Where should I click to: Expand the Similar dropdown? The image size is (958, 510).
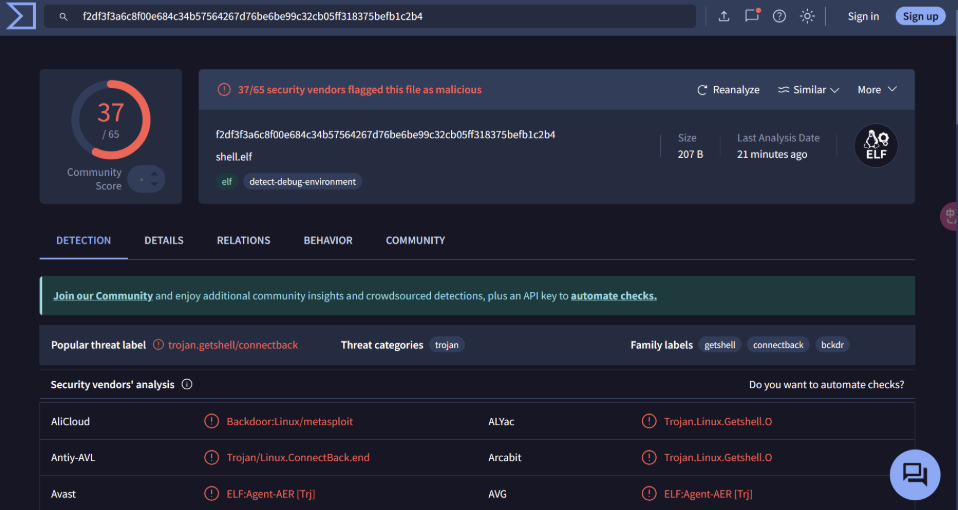tap(808, 90)
